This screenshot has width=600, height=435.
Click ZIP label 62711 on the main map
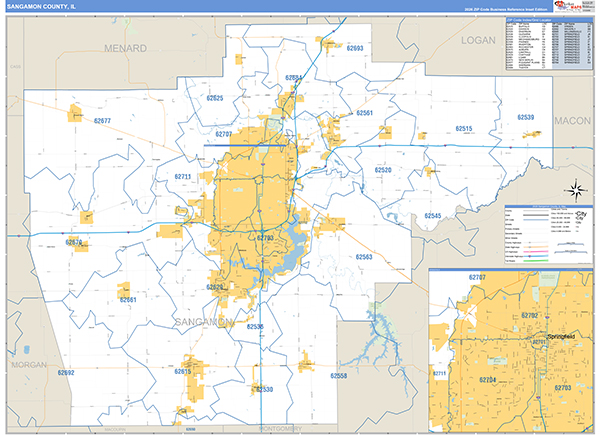(x=183, y=177)
